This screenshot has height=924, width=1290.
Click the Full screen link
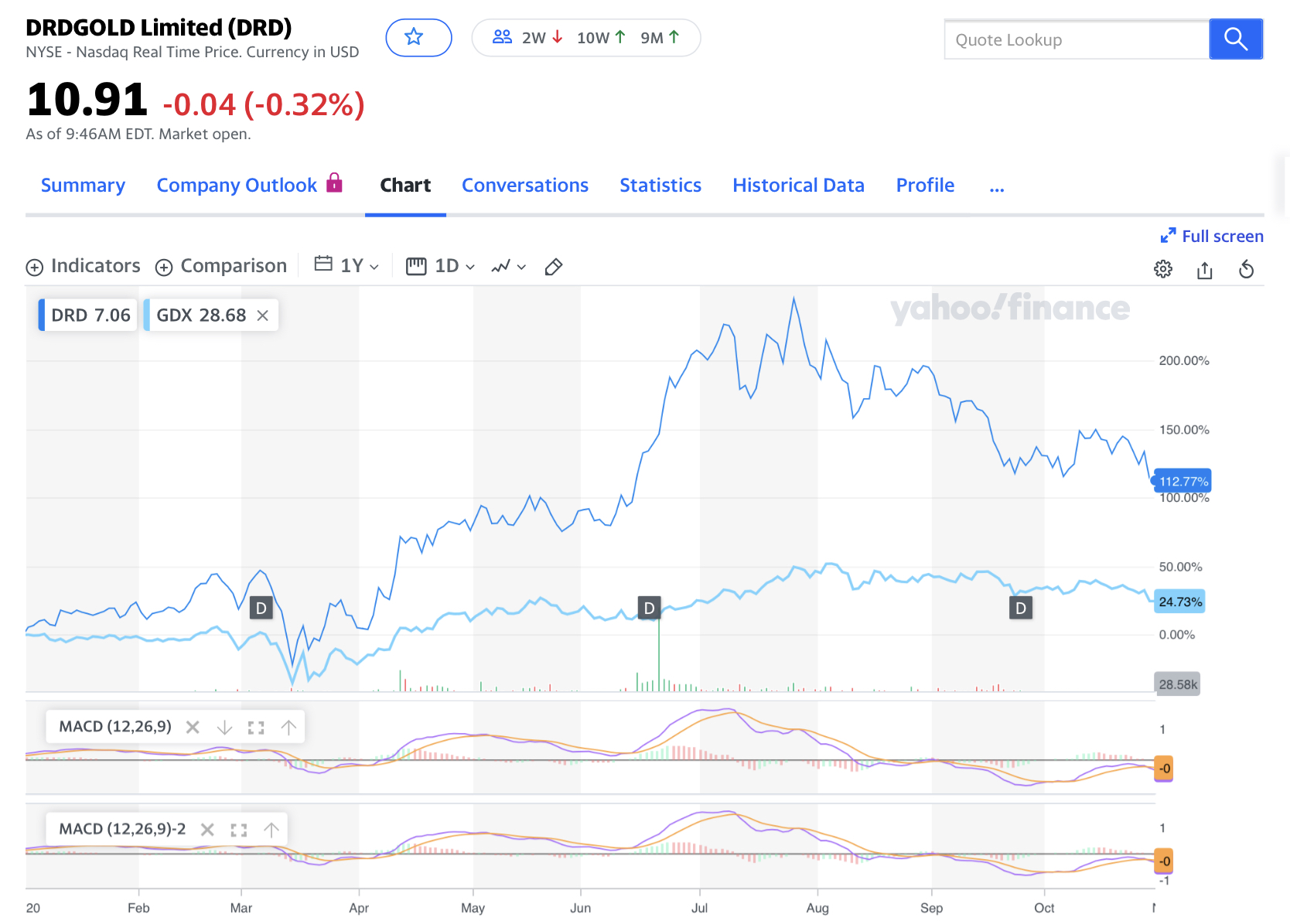(1212, 236)
